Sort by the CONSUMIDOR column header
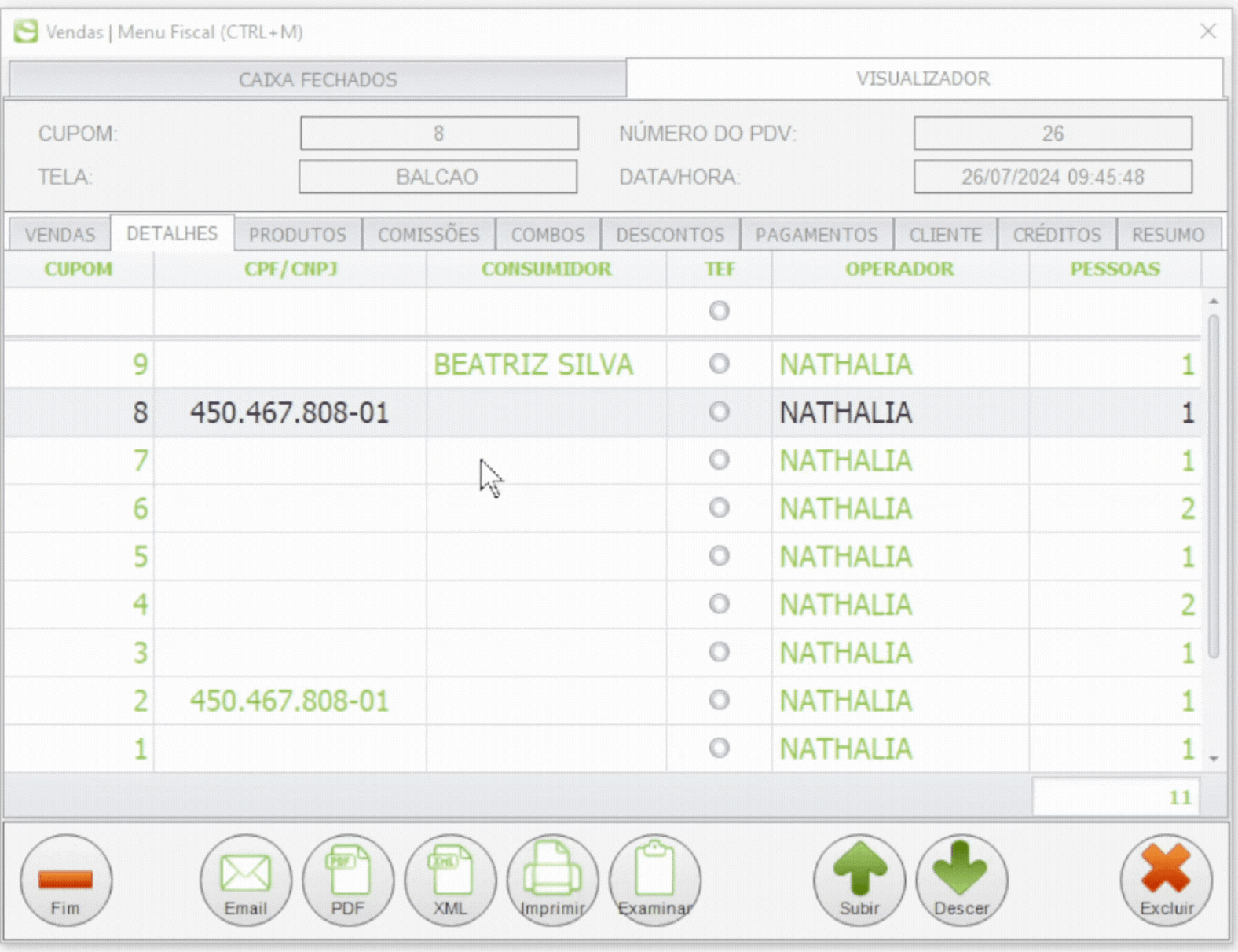Screen dimensions: 1238x952 pos(547,269)
